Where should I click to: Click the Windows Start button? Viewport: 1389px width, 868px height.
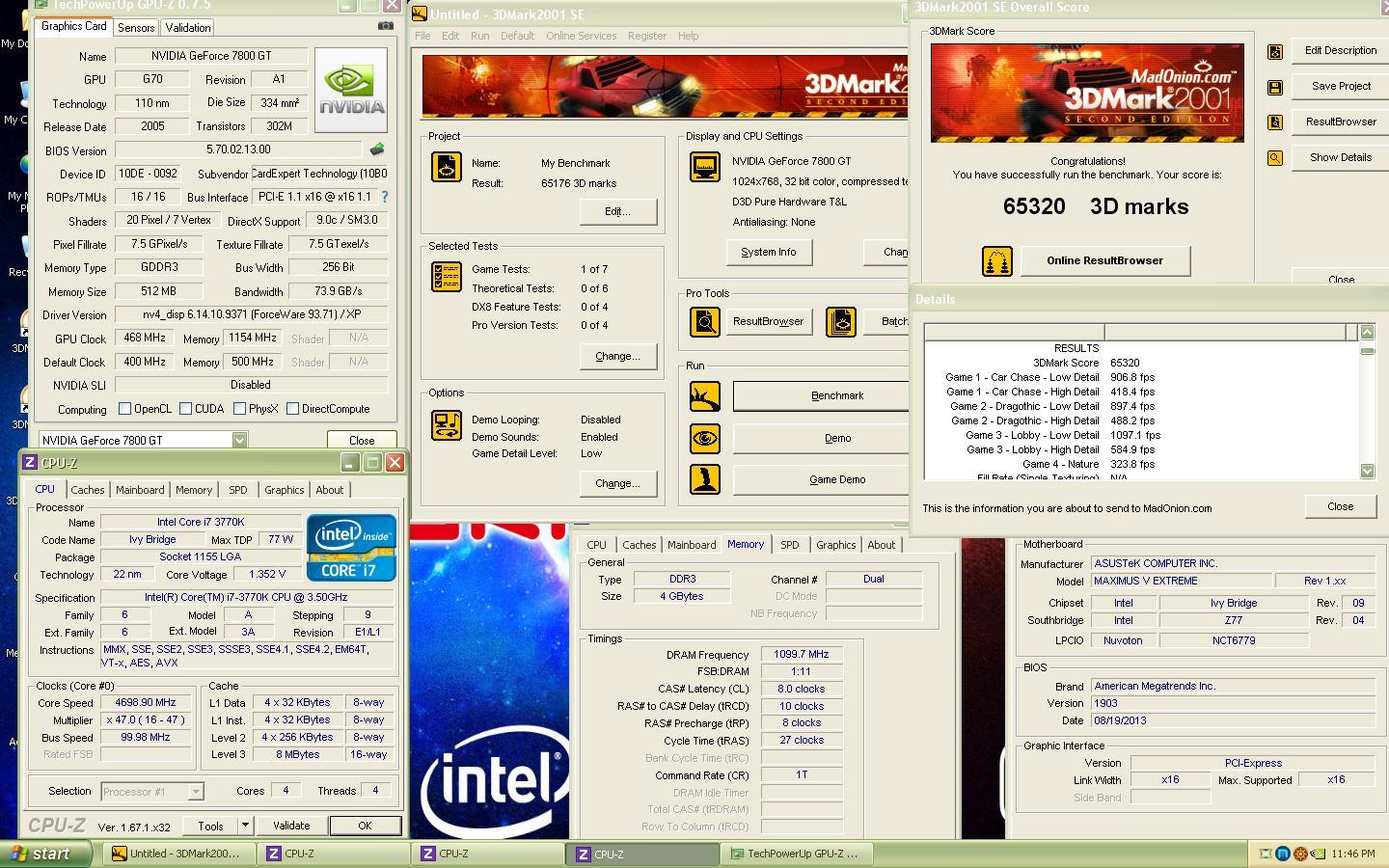[x=46, y=854]
